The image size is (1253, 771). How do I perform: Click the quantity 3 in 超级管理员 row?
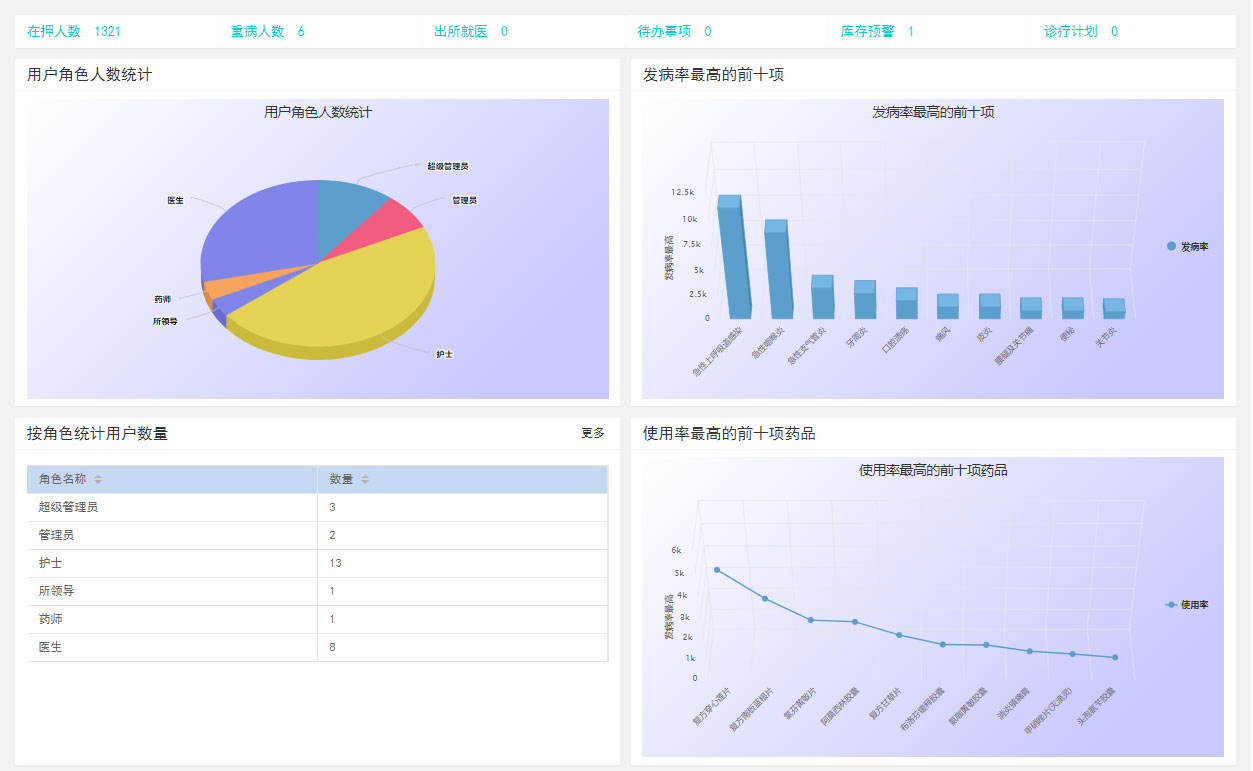coord(333,507)
